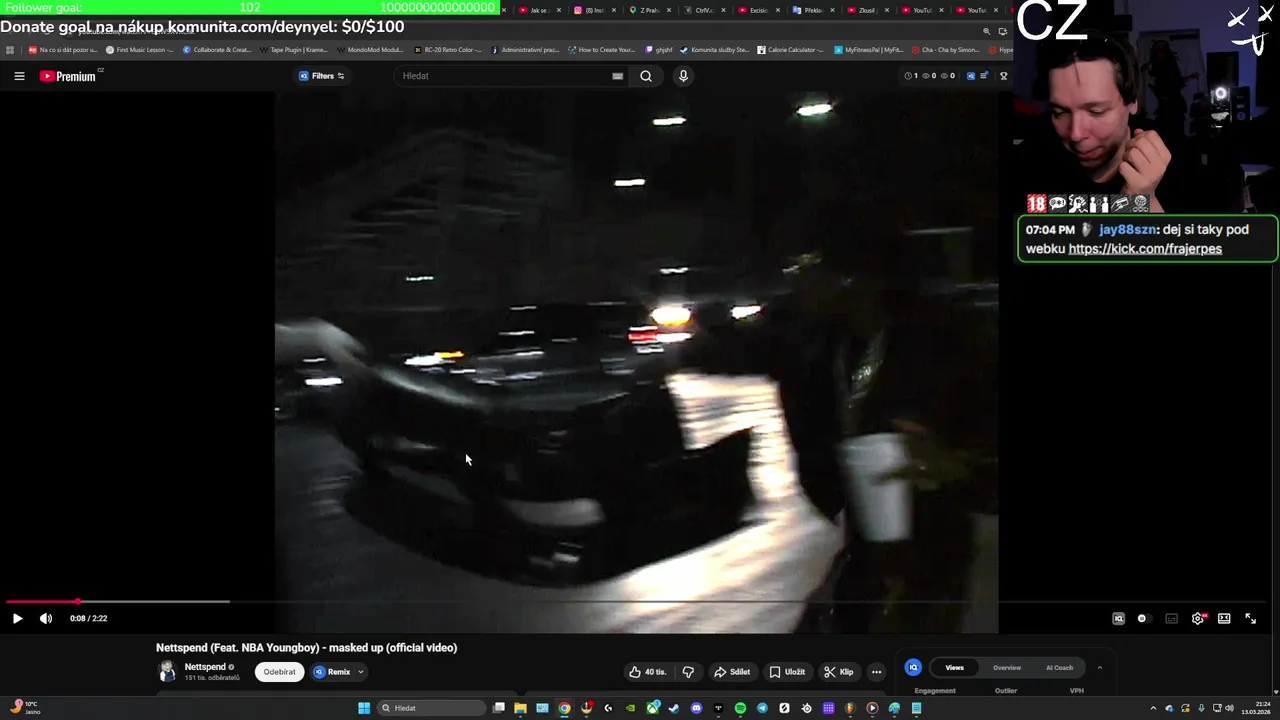1280x720 pixels.
Task: Mute the video volume
Action: (46, 618)
